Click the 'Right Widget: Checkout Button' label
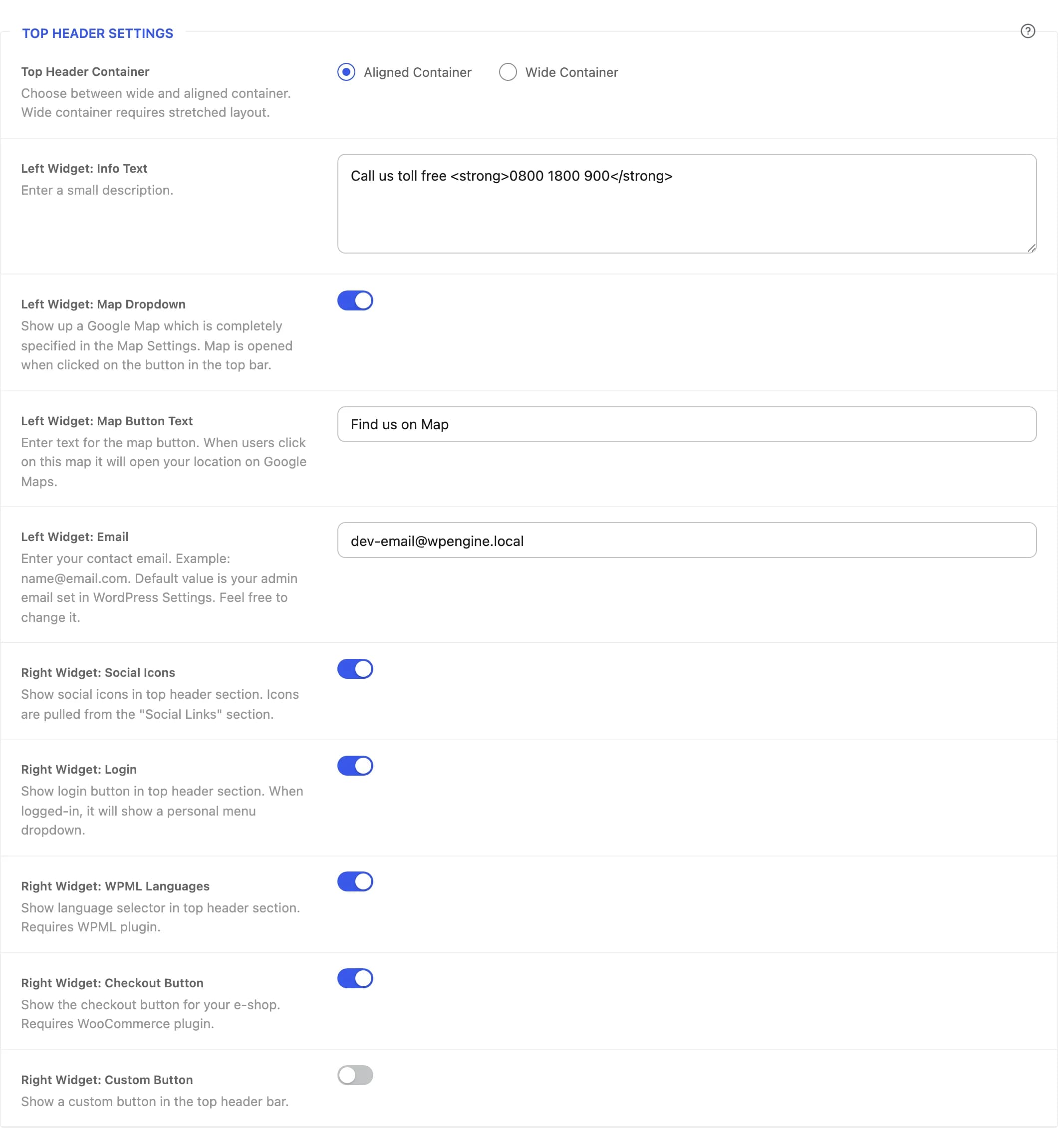The height and width of the screenshot is (1148, 1058). [x=112, y=982]
